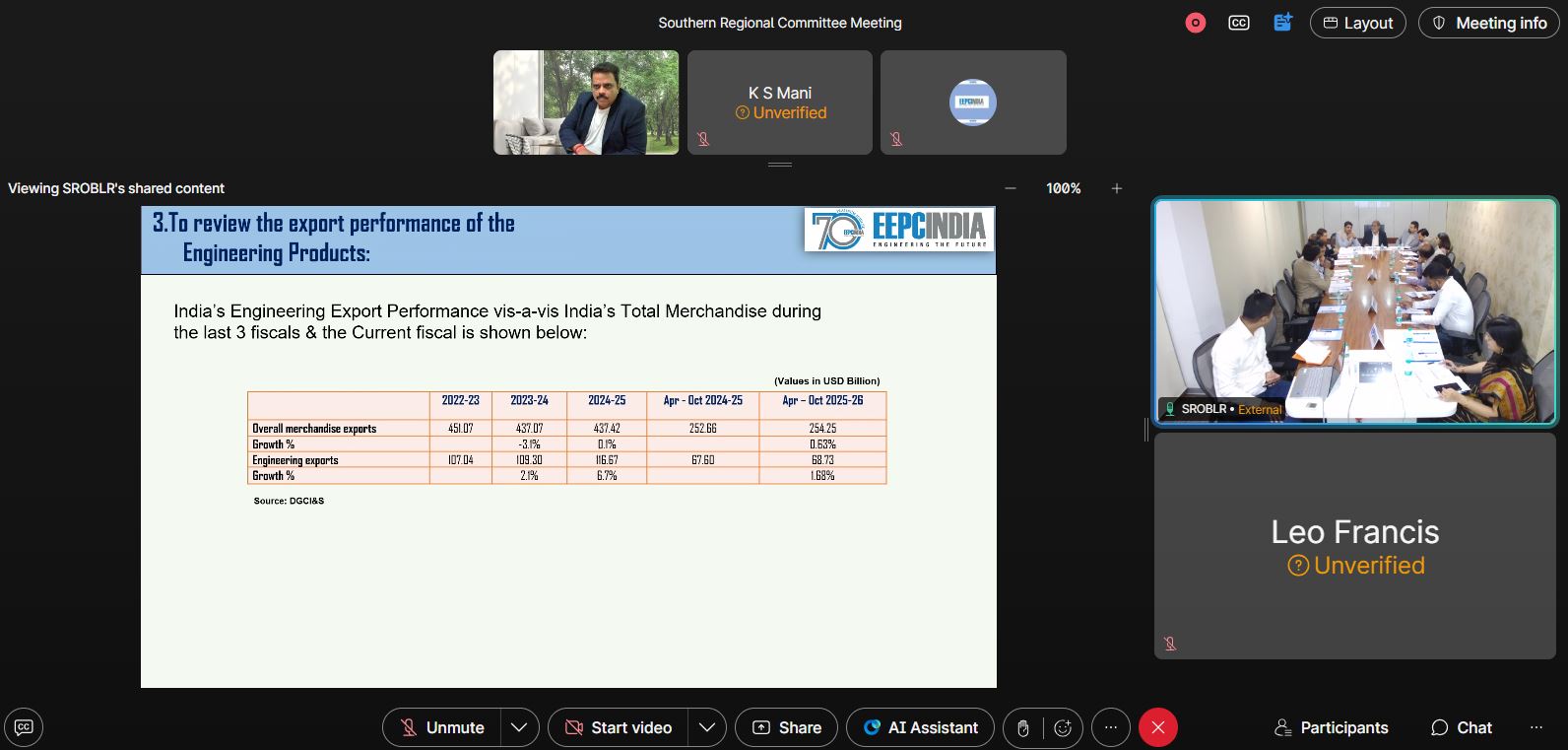The image size is (1568, 750).
Task: Open closed captions icon in top bar
Action: click(1239, 23)
